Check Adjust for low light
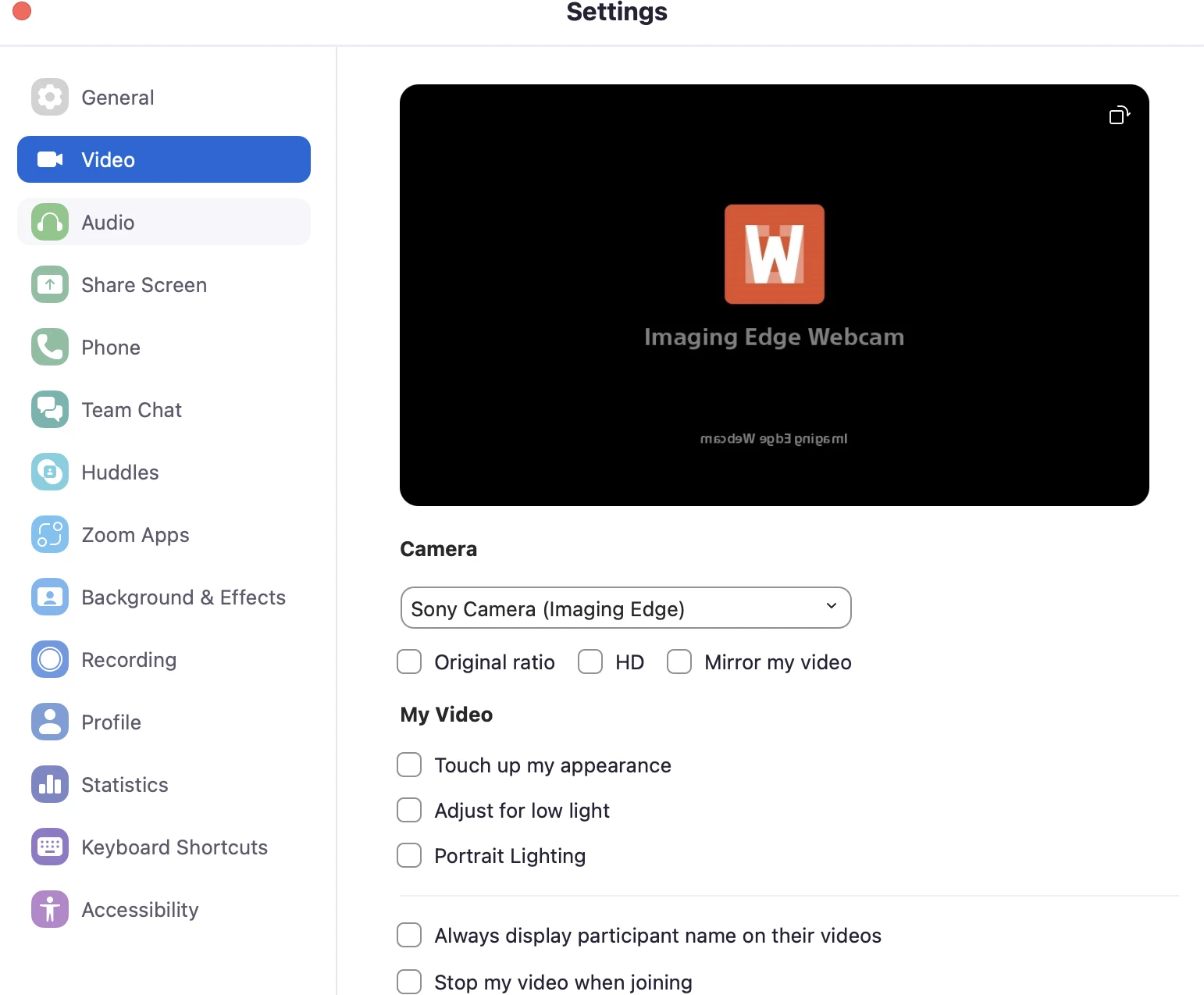 [x=409, y=810]
